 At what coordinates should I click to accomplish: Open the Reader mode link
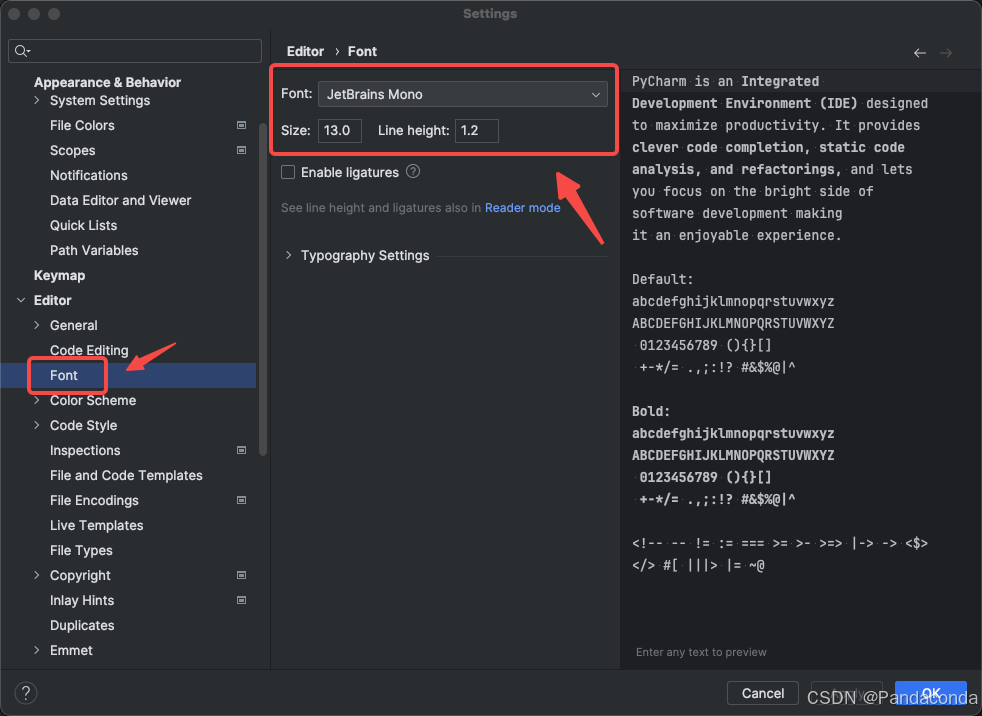click(x=522, y=207)
